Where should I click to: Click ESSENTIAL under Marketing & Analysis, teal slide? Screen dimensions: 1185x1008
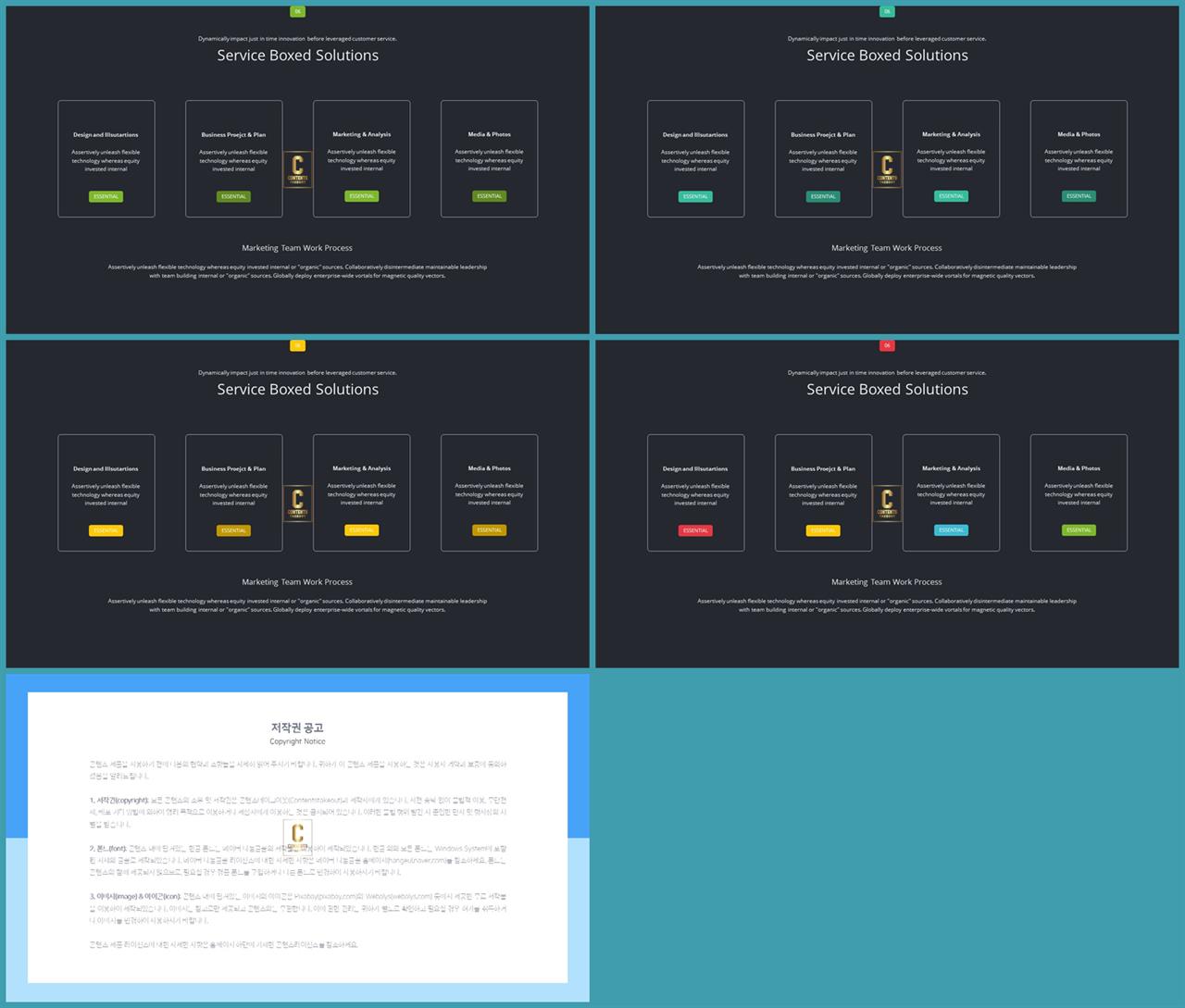click(x=951, y=196)
